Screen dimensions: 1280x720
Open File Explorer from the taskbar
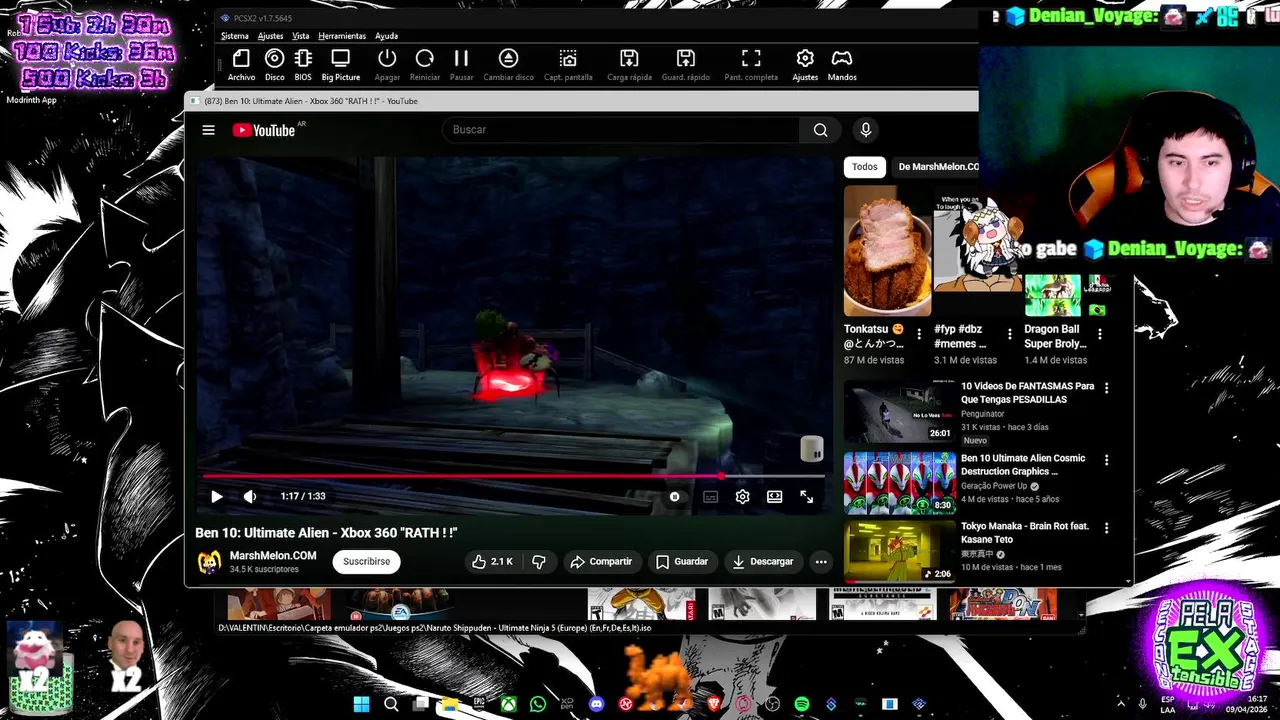pyautogui.click(x=450, y=704)
